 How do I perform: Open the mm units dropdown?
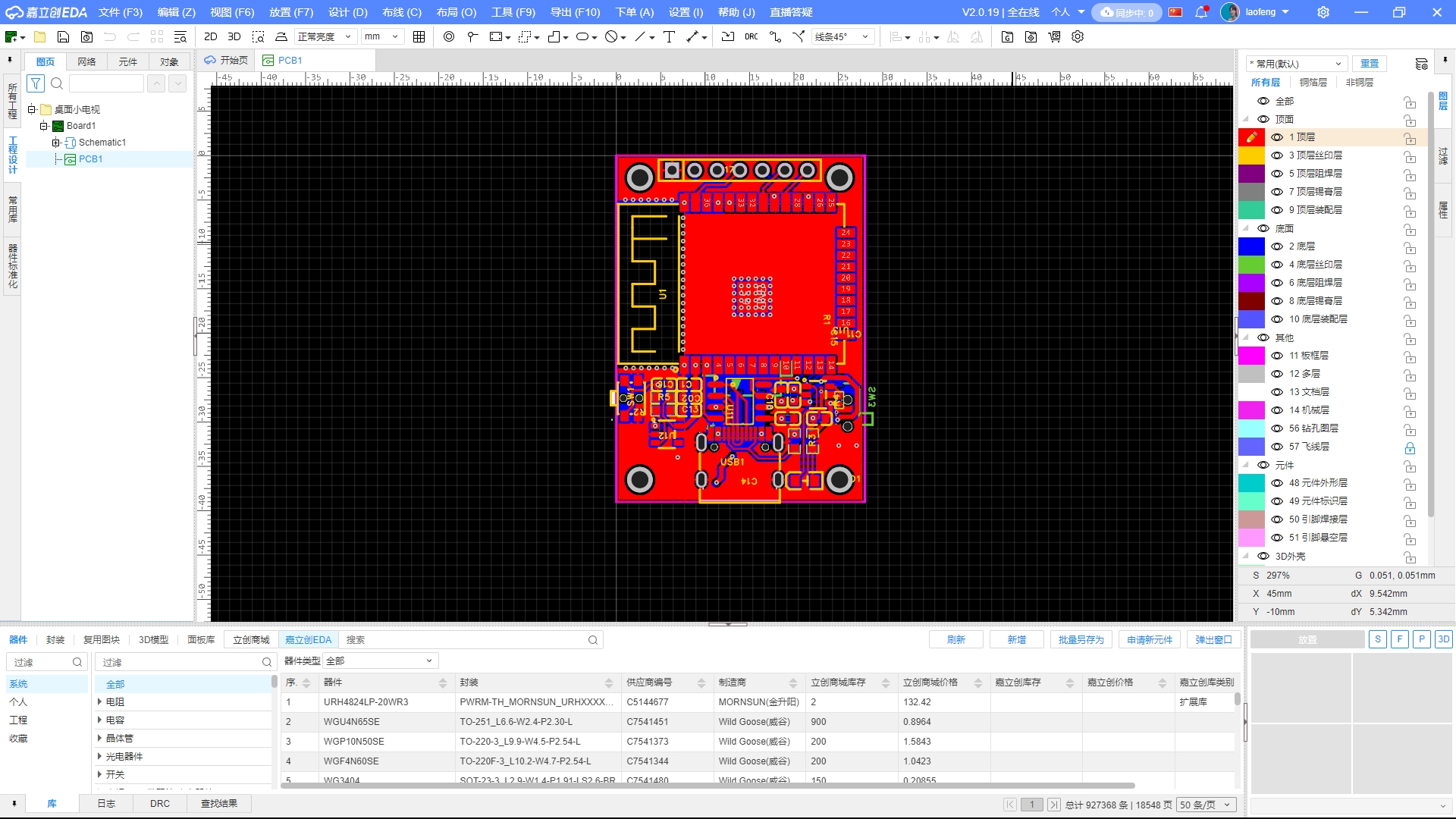[381, 36]
